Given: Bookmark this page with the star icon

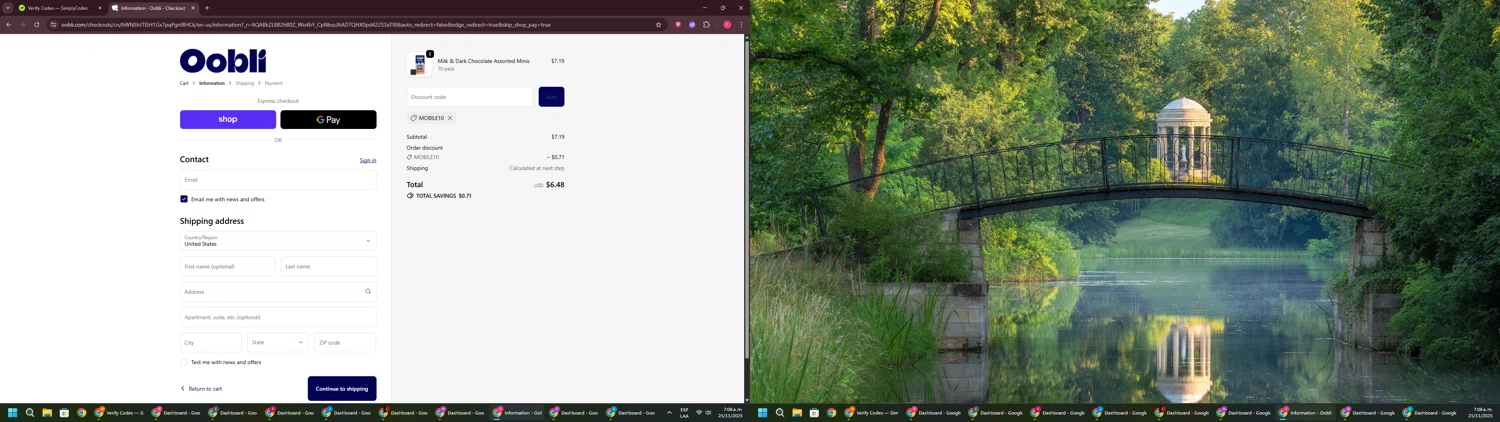Looking at the screenshot, I should click(x=658, y=25).
